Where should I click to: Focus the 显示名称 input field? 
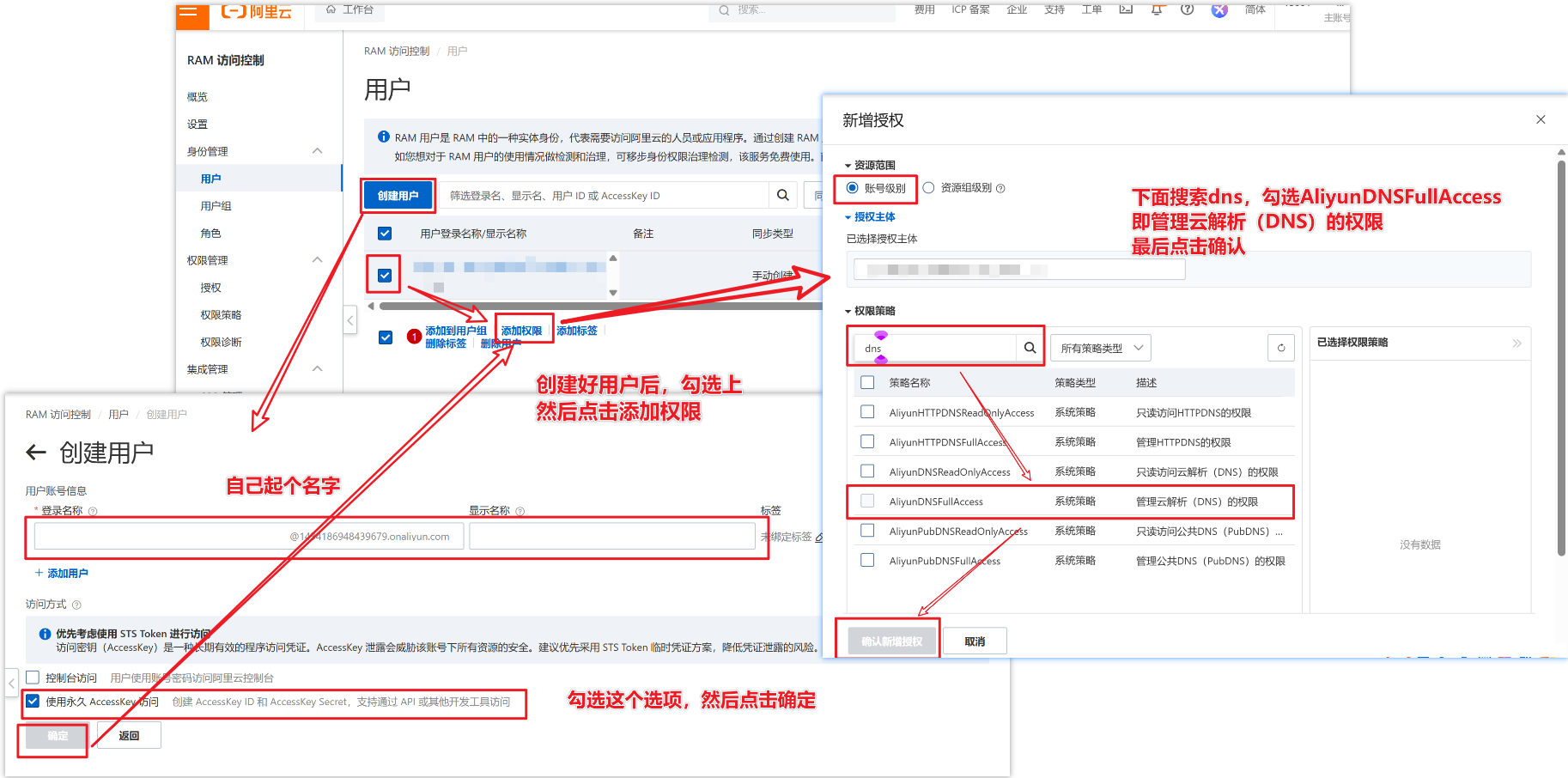(x=612, y=537)
